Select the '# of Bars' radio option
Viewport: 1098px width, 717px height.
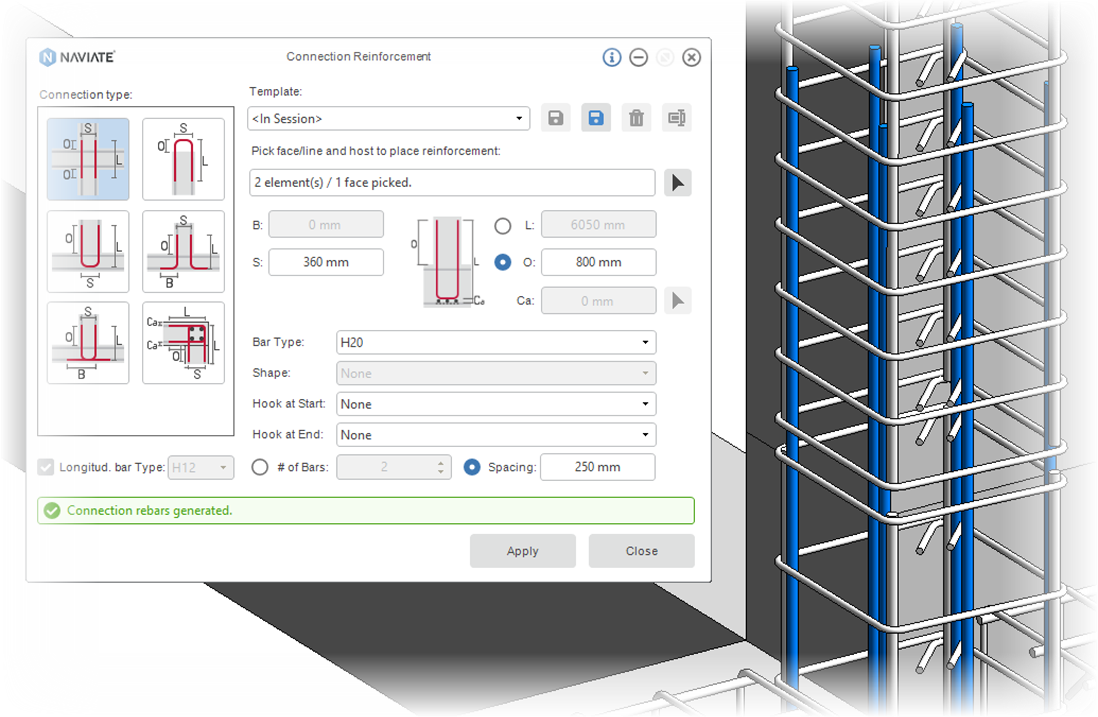tap(259, 466)
